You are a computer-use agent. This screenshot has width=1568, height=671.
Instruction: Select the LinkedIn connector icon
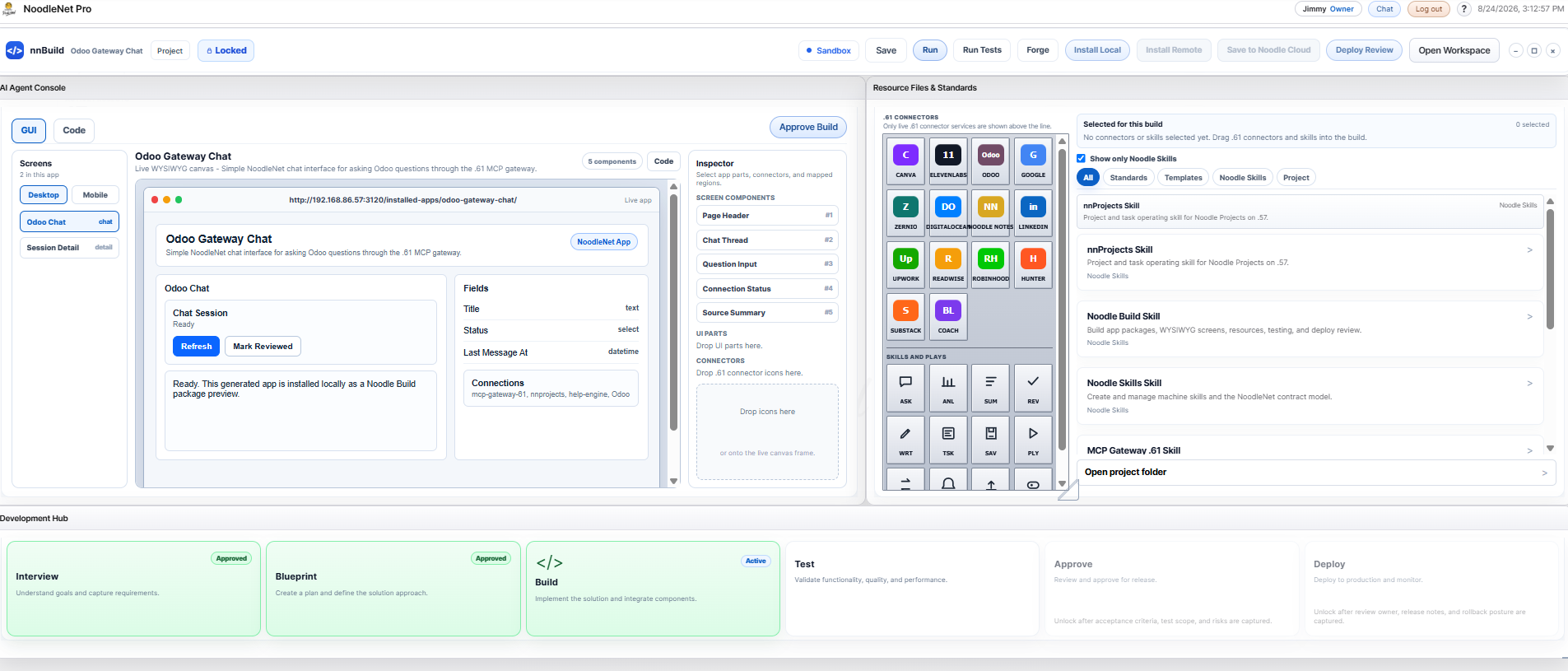1033,213
